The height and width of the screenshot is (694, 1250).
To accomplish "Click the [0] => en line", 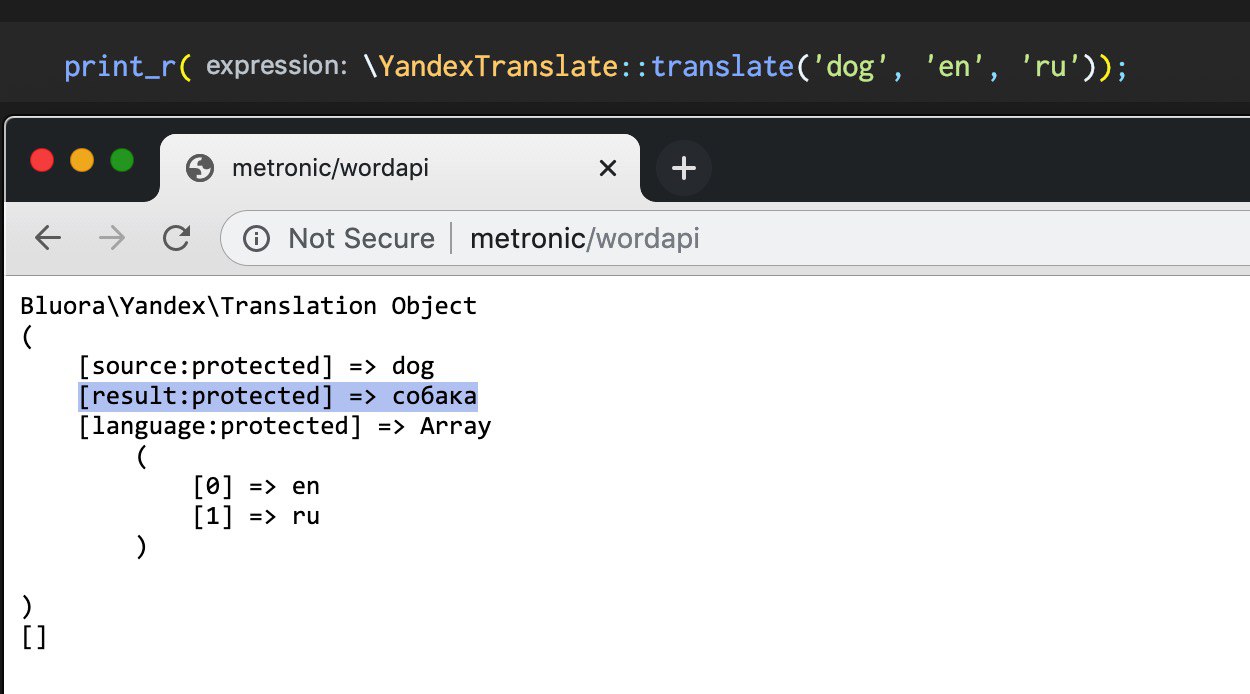I will [256, 487].
